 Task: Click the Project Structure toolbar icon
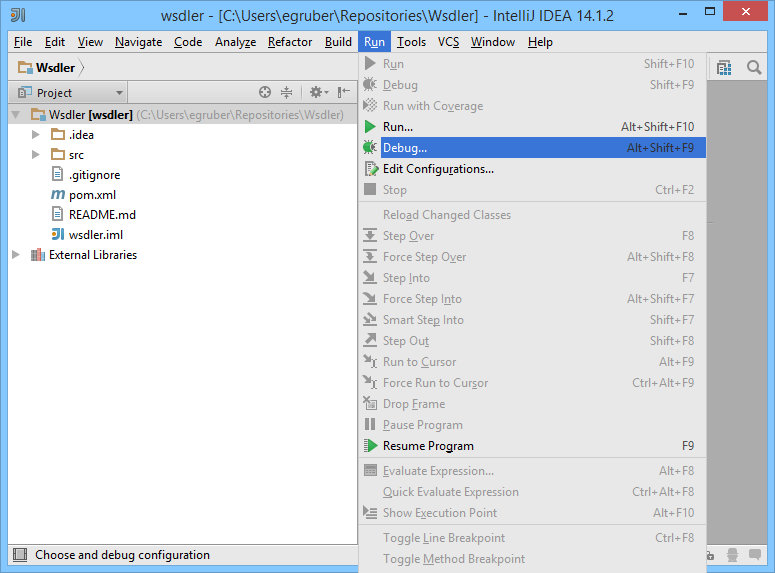point(724,67)
